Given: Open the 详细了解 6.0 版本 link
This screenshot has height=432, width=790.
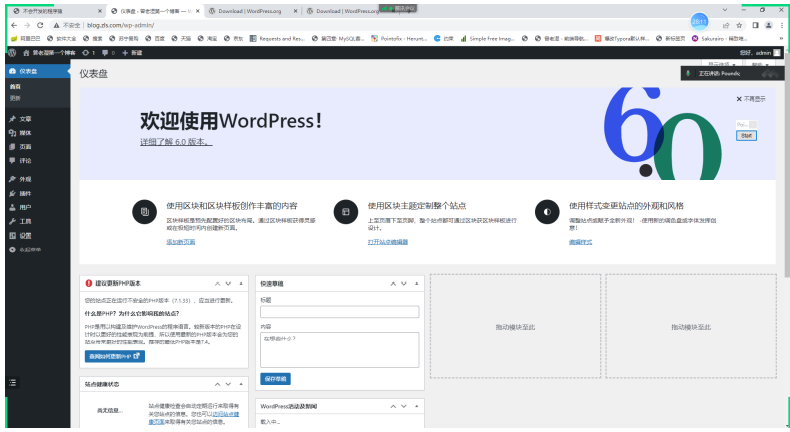Looking at the screenshot, I should (x=176, y=142).
